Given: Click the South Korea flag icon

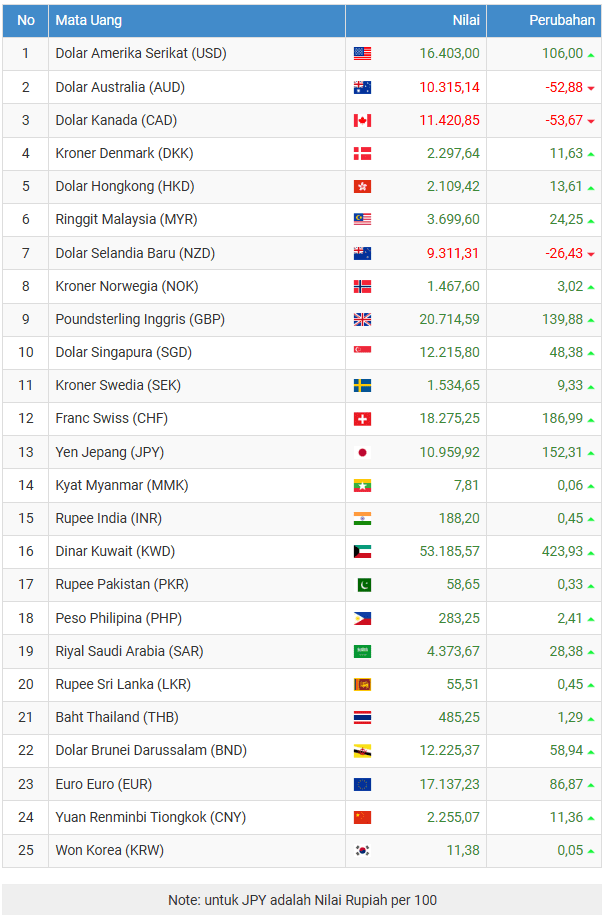Looking at the screenshot, I should [x=362, y=850].
